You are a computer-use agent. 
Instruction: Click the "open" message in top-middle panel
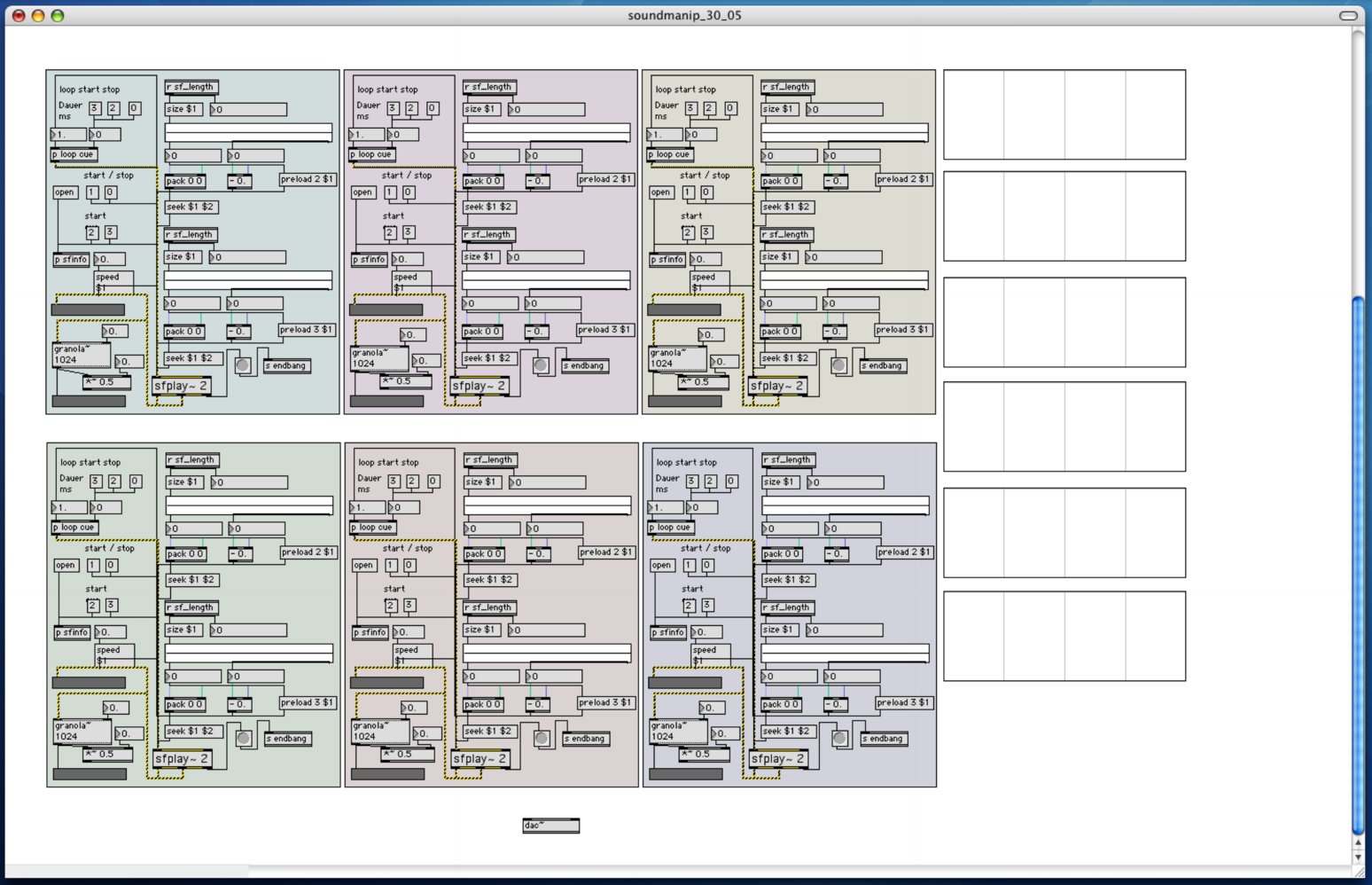click(x=362, y=192)
